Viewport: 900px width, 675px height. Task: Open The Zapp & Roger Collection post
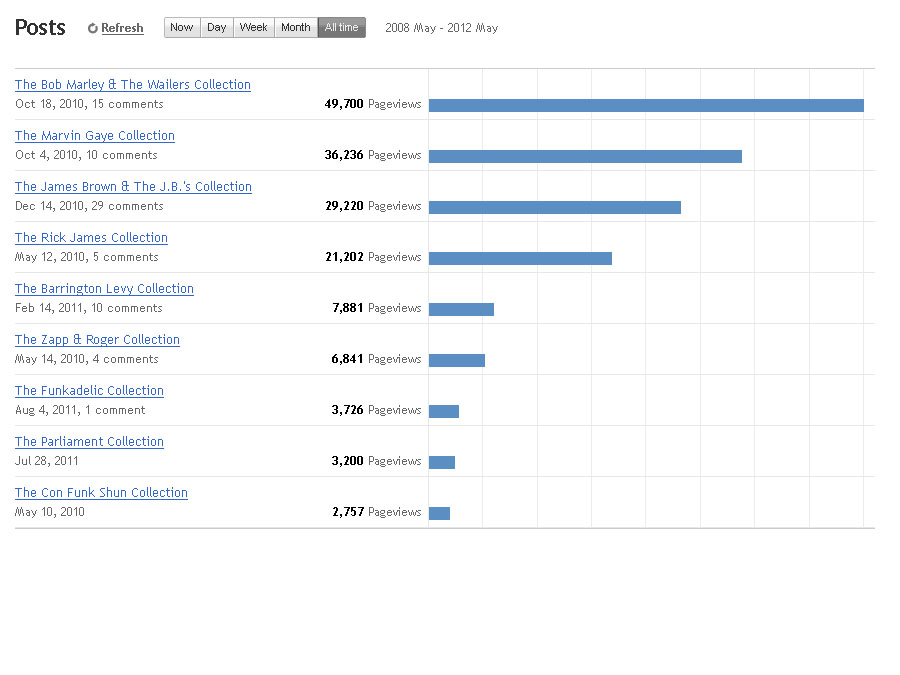click(98, 340)
